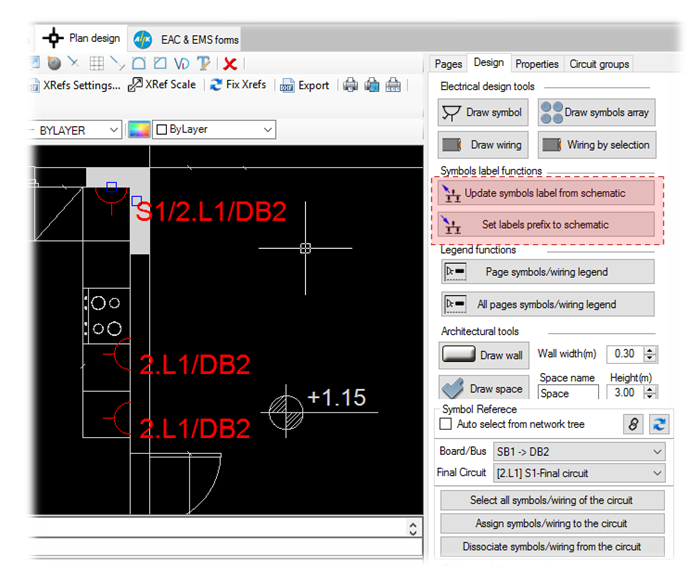Click the blue grip square above the red symbol

pos(112,187)
